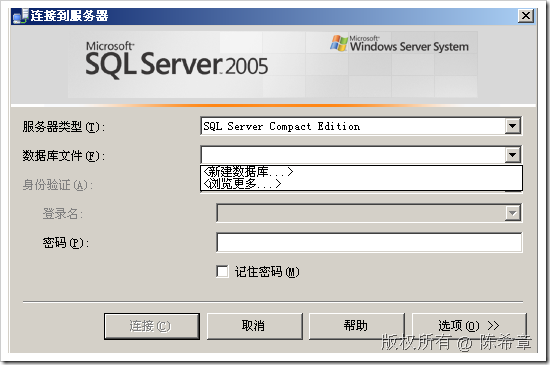Click the 记住密码 label text
The height and width of the screenshot is (365, 550).
click(267, 272)
